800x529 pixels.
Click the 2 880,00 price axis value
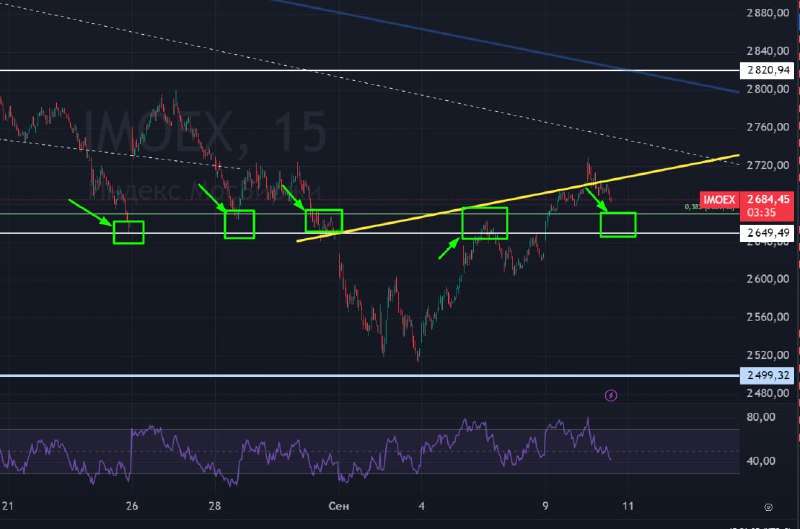[767, 13]
